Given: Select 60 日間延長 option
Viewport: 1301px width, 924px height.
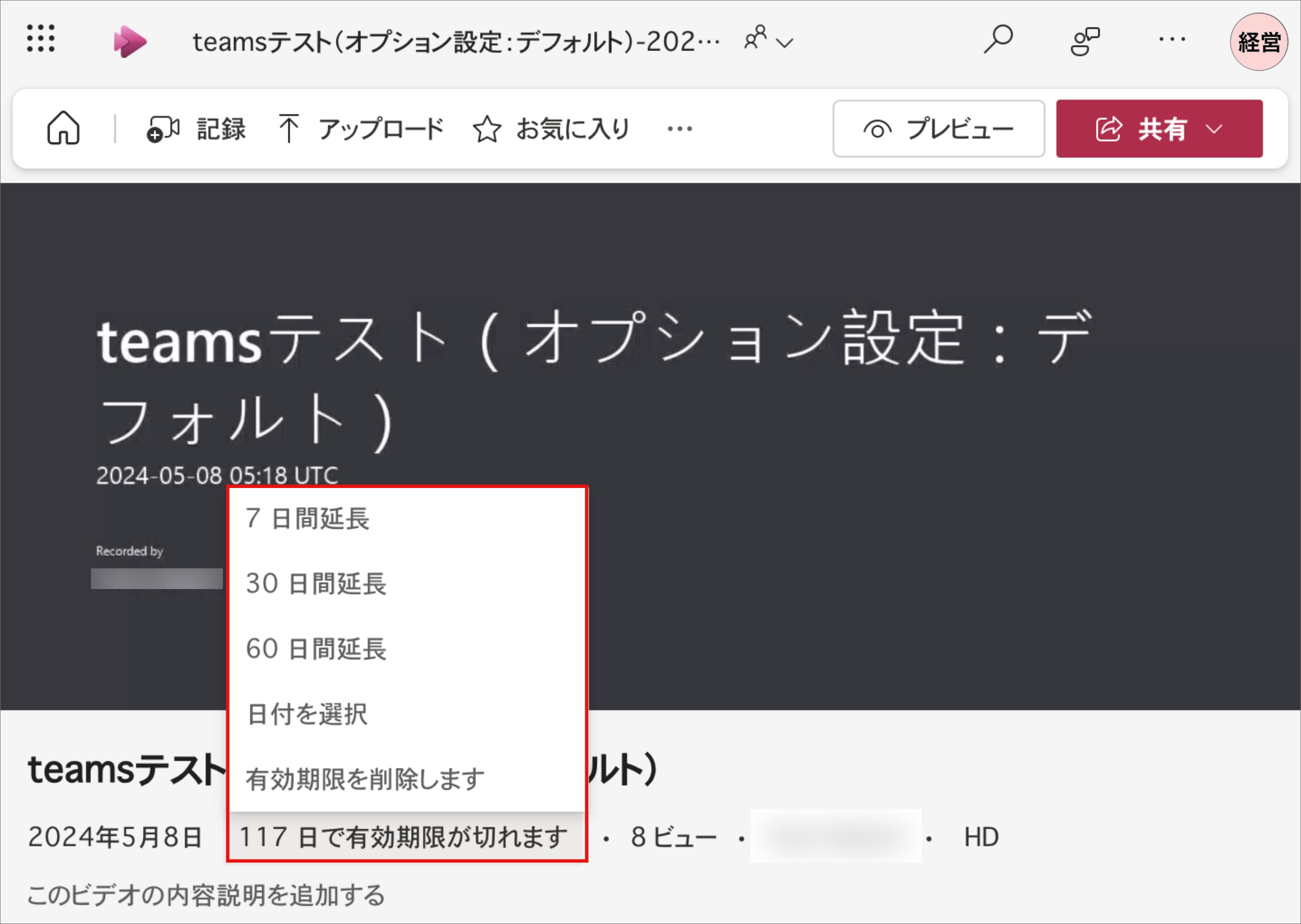Looking at the screenshot, I should coord(407,649).
